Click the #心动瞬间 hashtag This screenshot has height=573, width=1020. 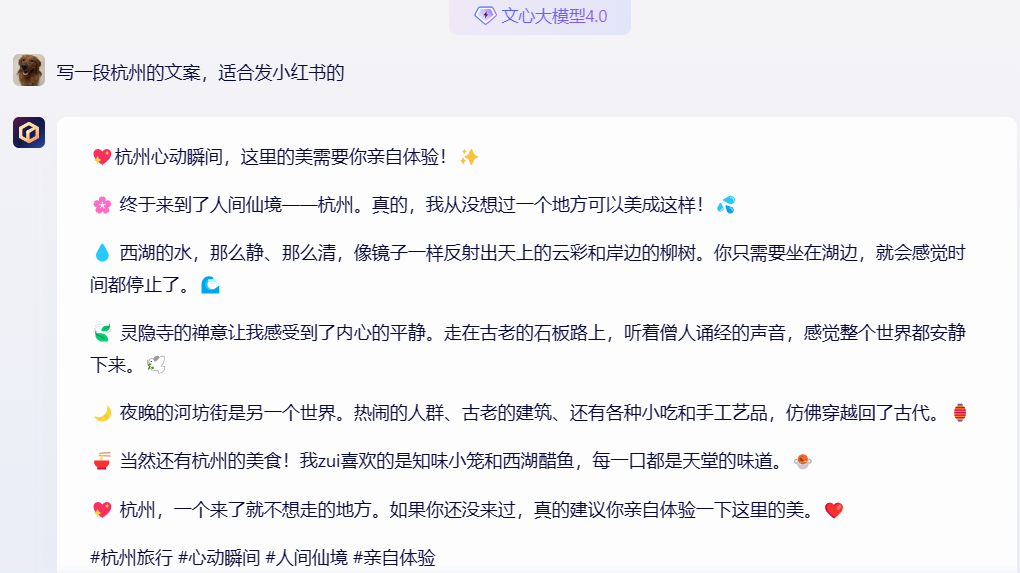coord(219,558)
